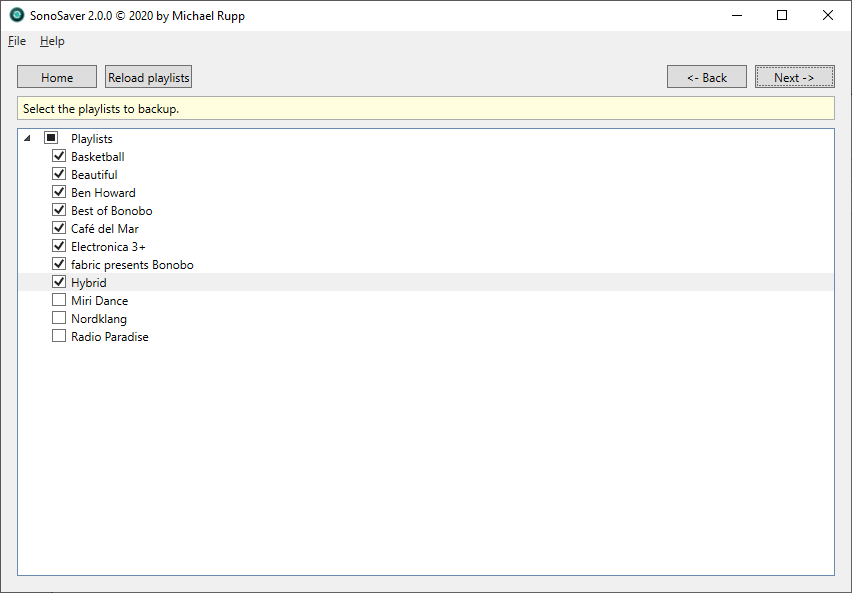852x593 pixels.
Task: Select the Radio Paradise playlist checkbox
Action: tap(58, 335)
